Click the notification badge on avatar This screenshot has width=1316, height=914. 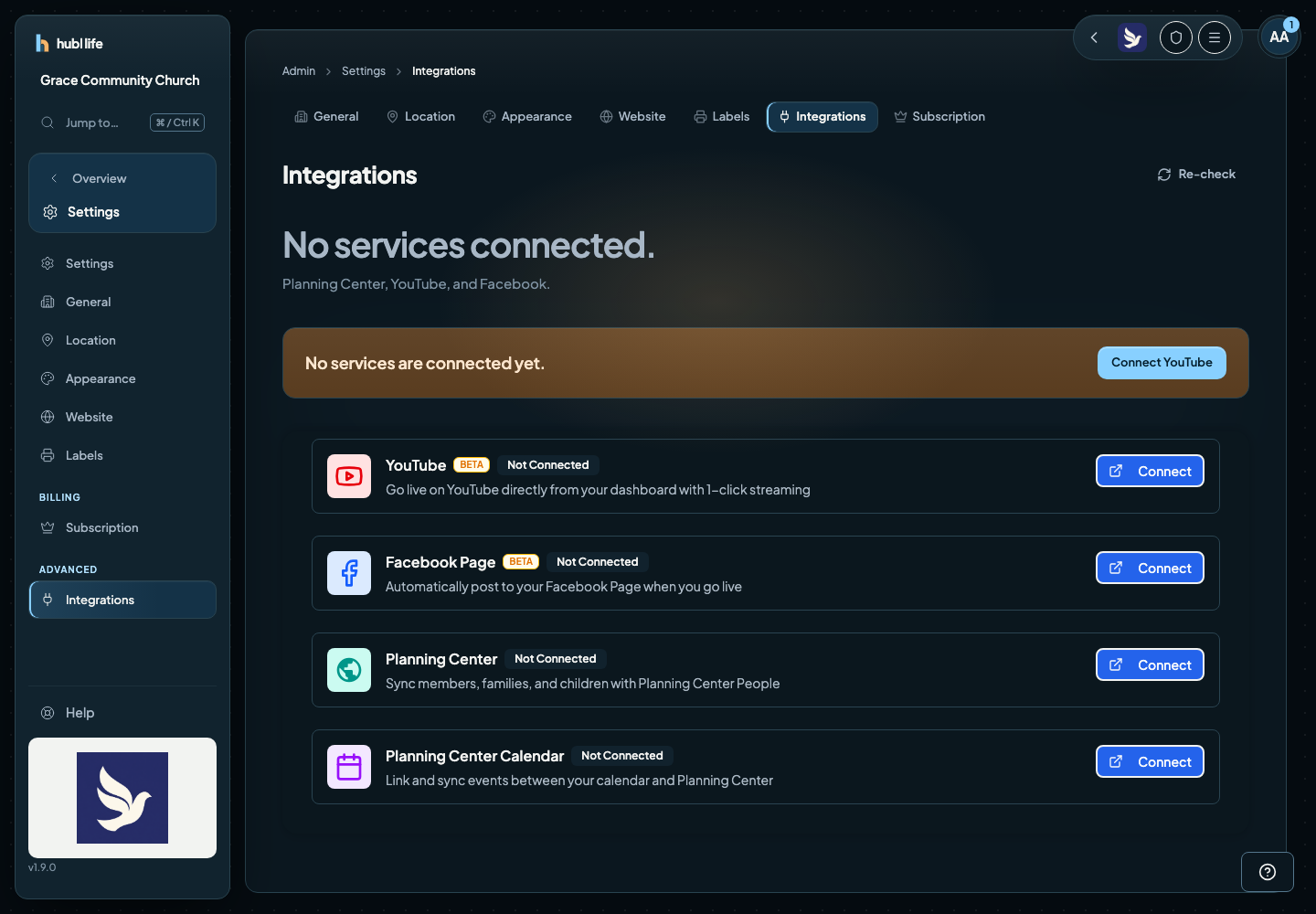tap(1290, 25)
